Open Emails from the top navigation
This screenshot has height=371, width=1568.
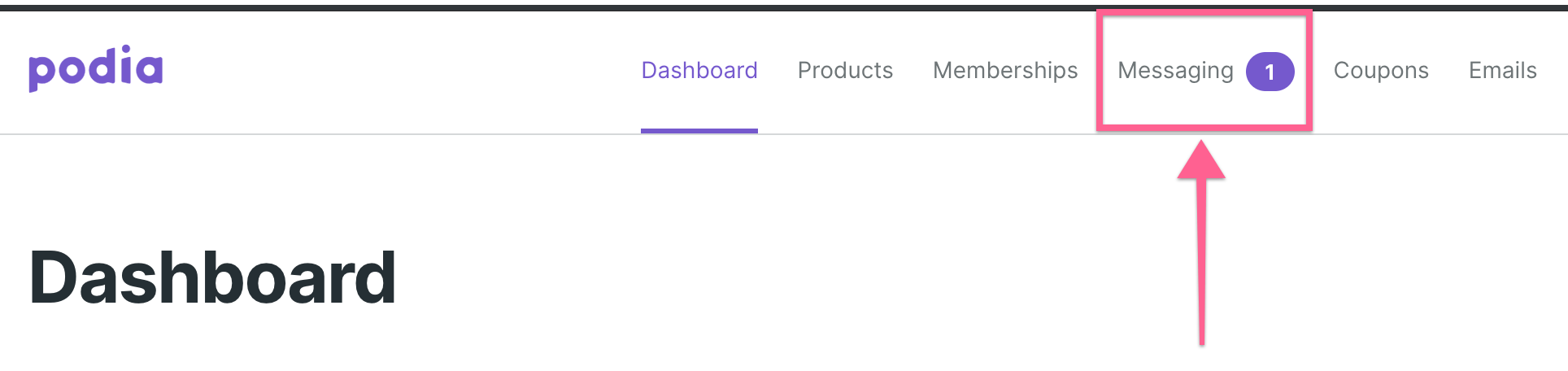1502,71
